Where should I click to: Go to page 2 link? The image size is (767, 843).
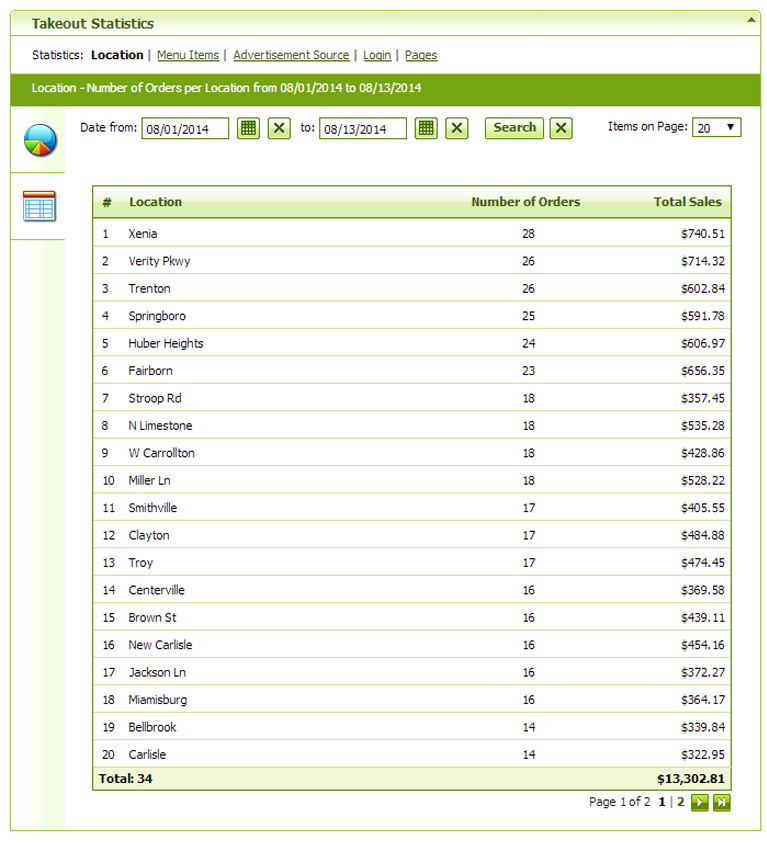[680, 802]
